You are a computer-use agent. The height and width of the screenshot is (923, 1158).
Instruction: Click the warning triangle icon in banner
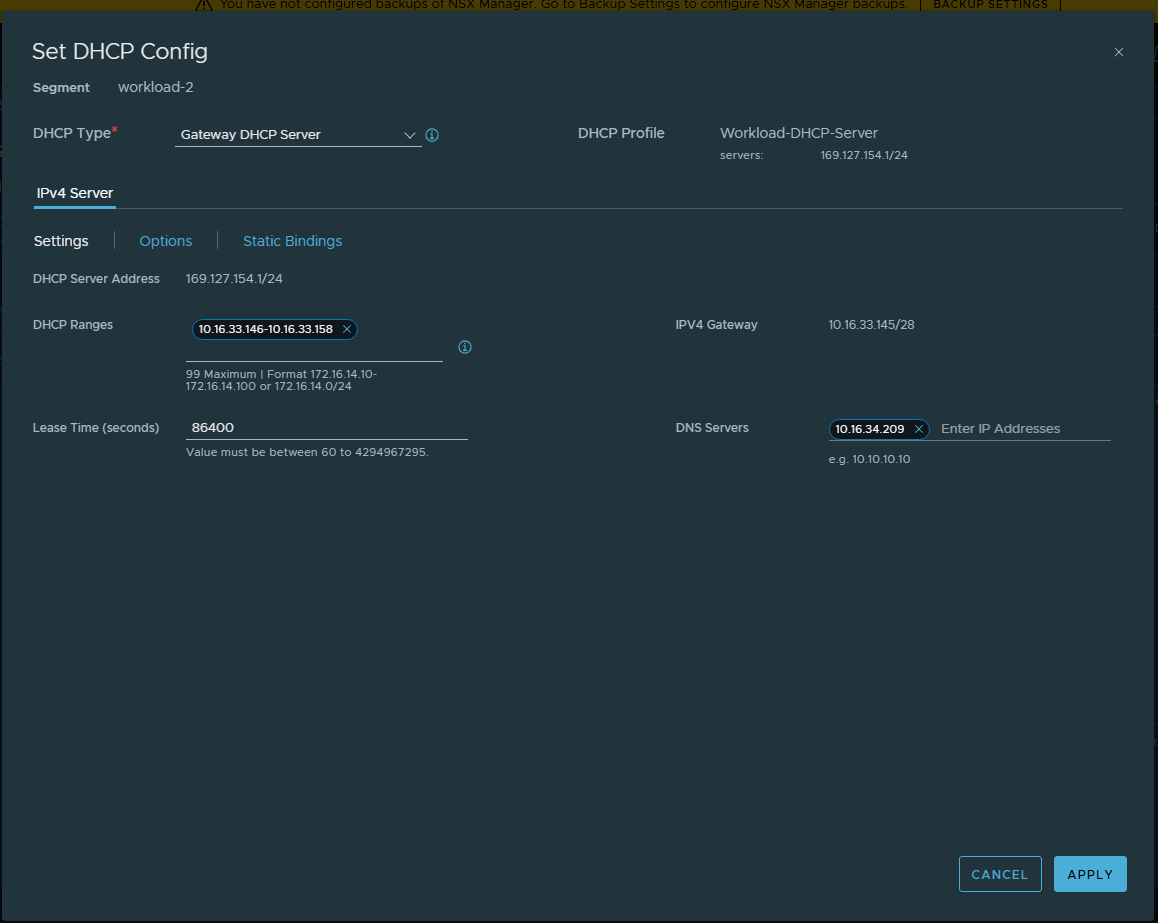click(204, 4)
